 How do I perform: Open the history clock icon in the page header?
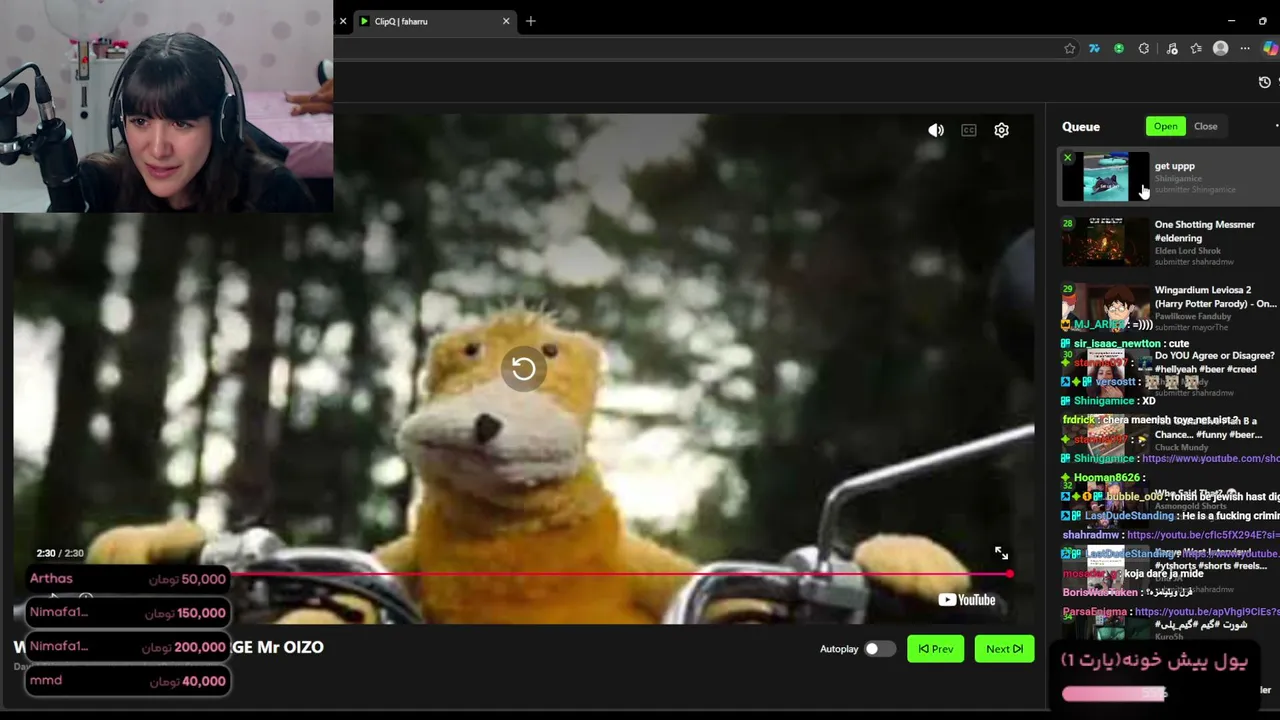1265,82
